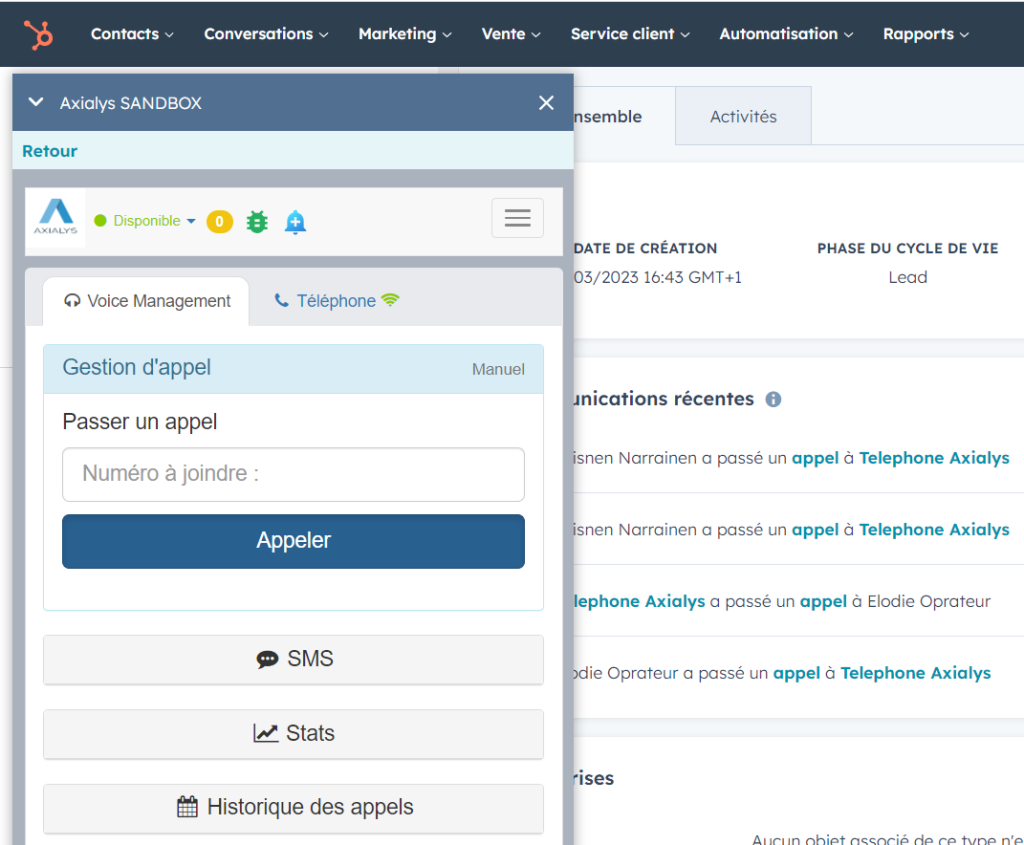Click the Retour link
This screenshot has width=1024, height=845.
click(x=49, y=151)
